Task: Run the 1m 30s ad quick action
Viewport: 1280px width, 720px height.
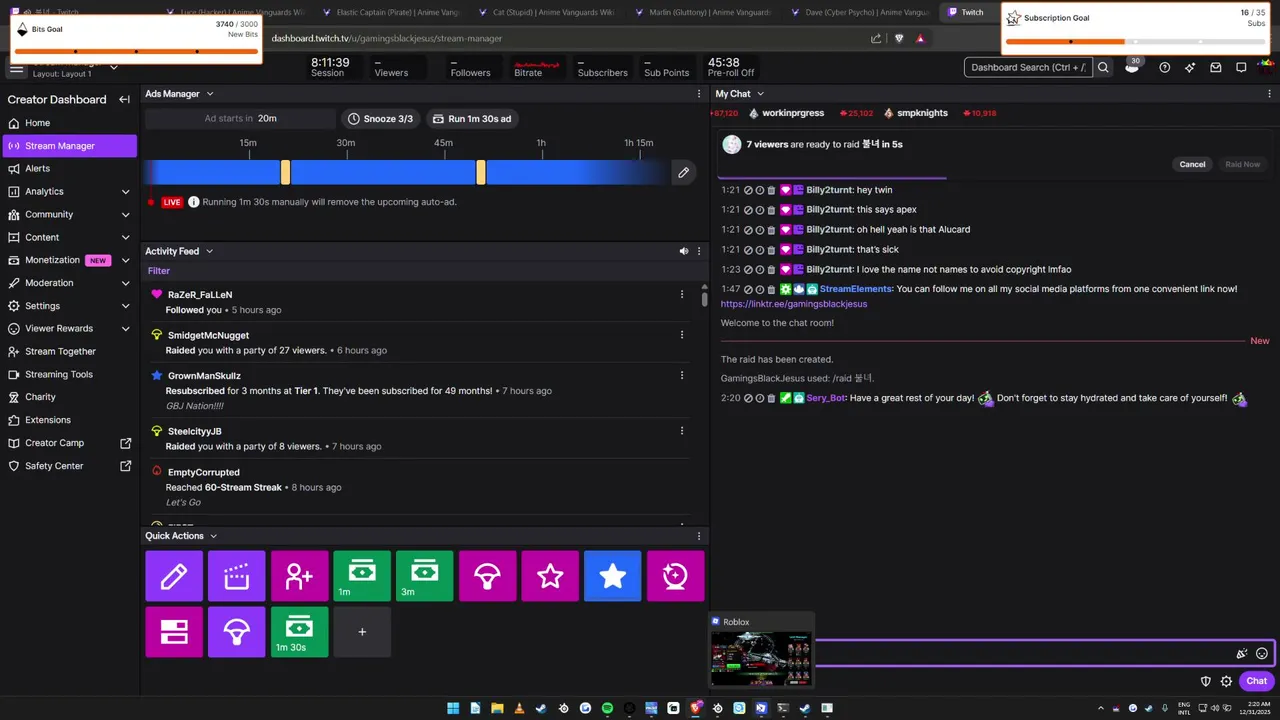Action: 299,632
